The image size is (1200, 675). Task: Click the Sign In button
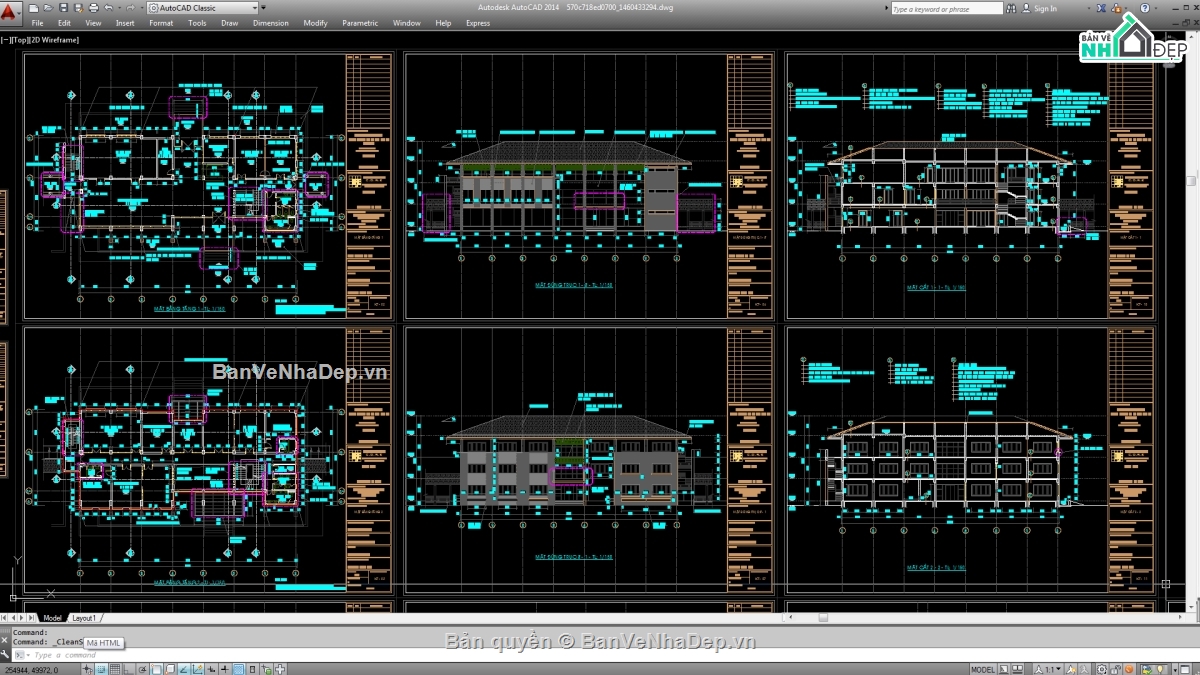coord(1044,8)
